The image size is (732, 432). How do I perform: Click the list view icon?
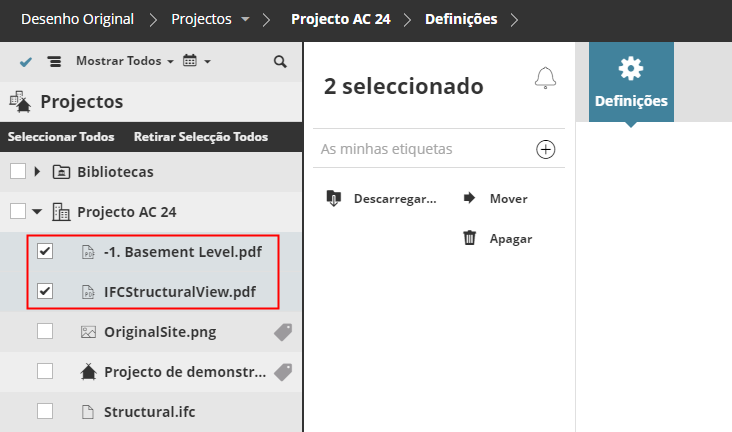[54, 62]
